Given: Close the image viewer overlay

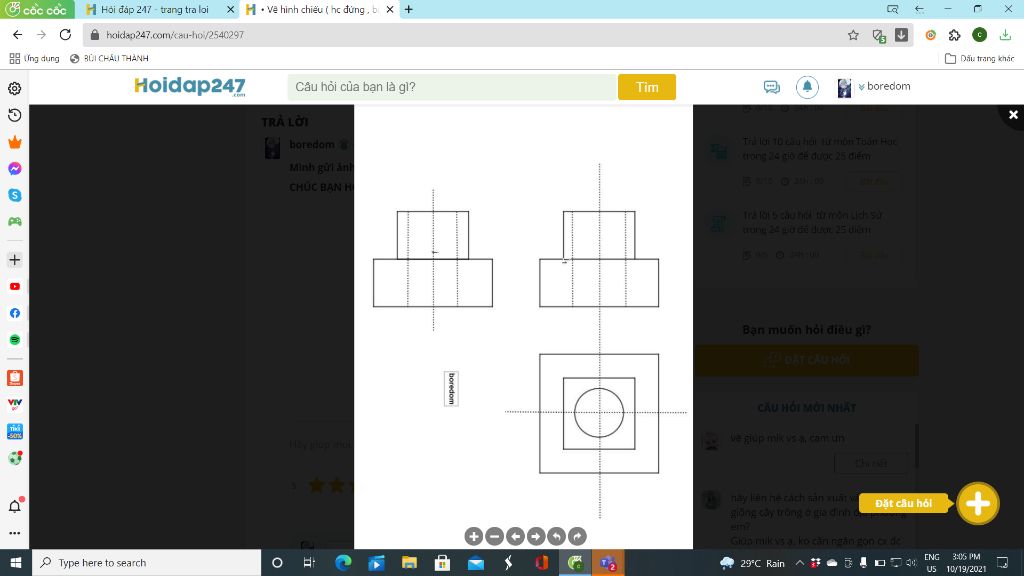Looking at the screenshot, I should coord(1013,115).
